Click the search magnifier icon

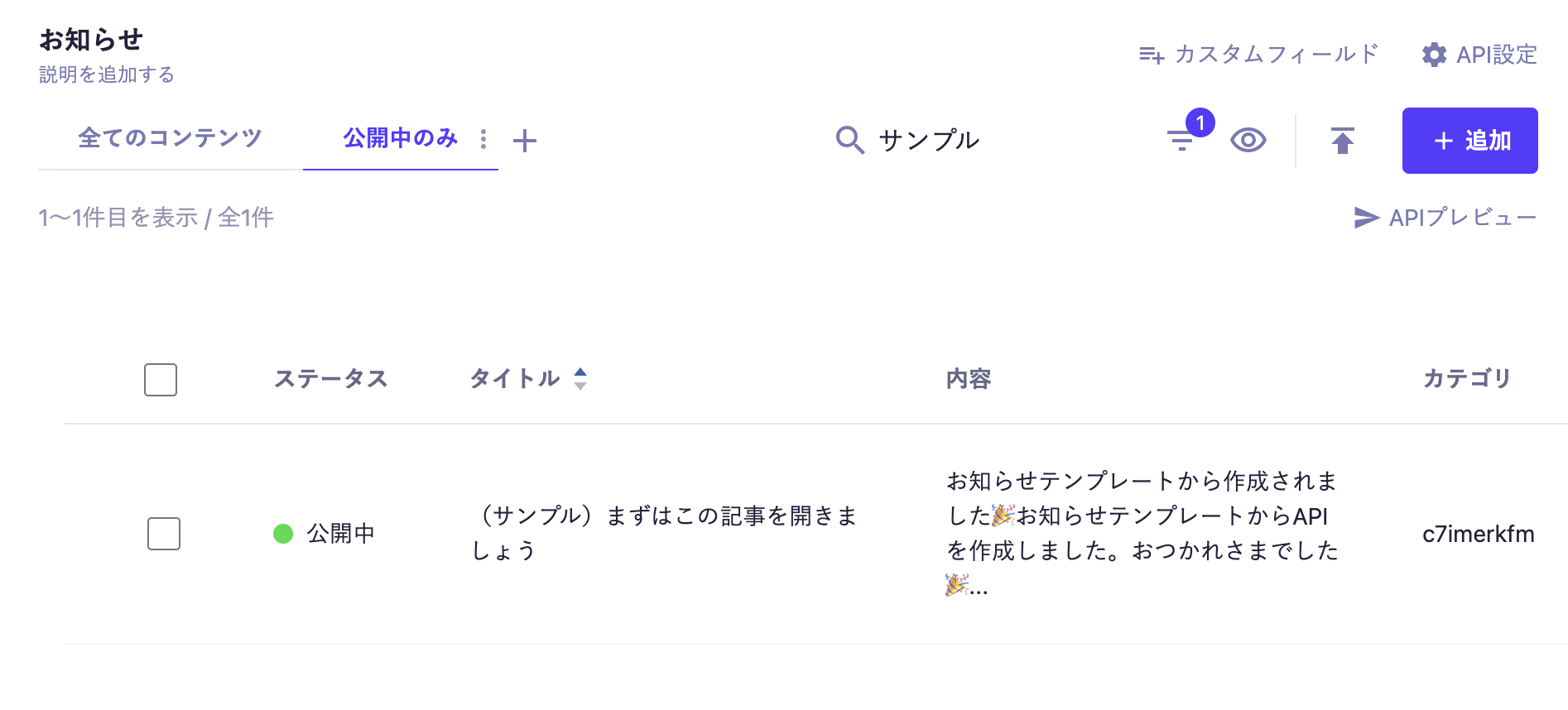tap(849, 140)
